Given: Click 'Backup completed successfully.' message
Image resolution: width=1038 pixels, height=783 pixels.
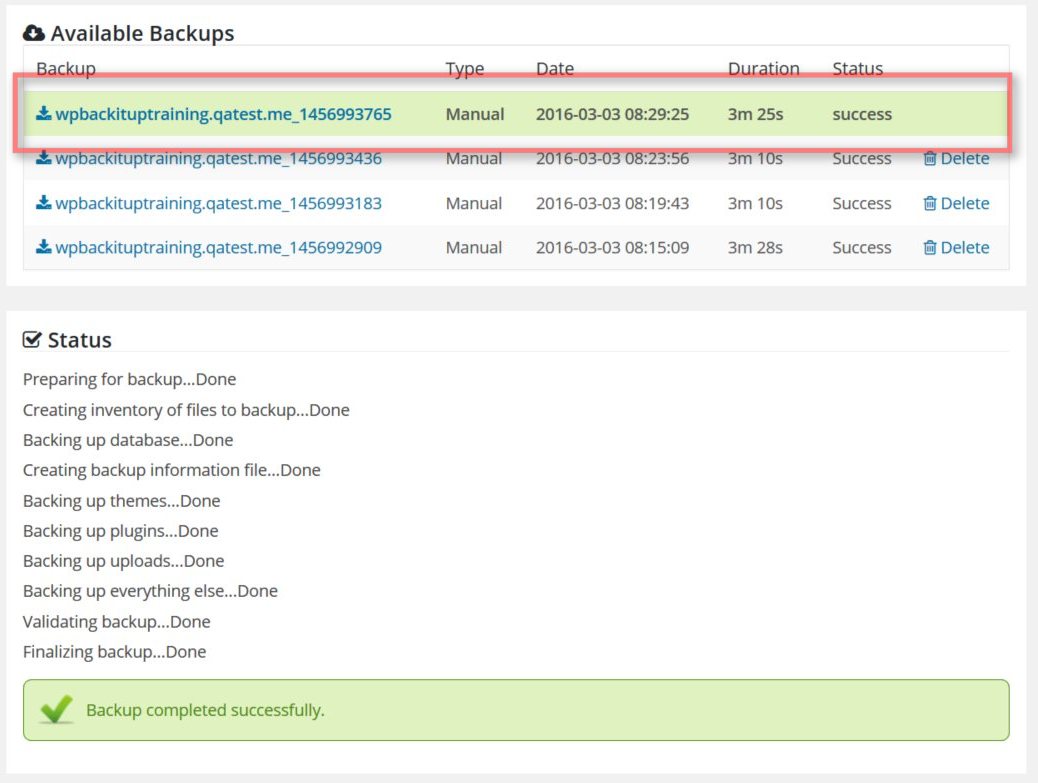Looking at the screenshot, I should (x=205, y=710).
